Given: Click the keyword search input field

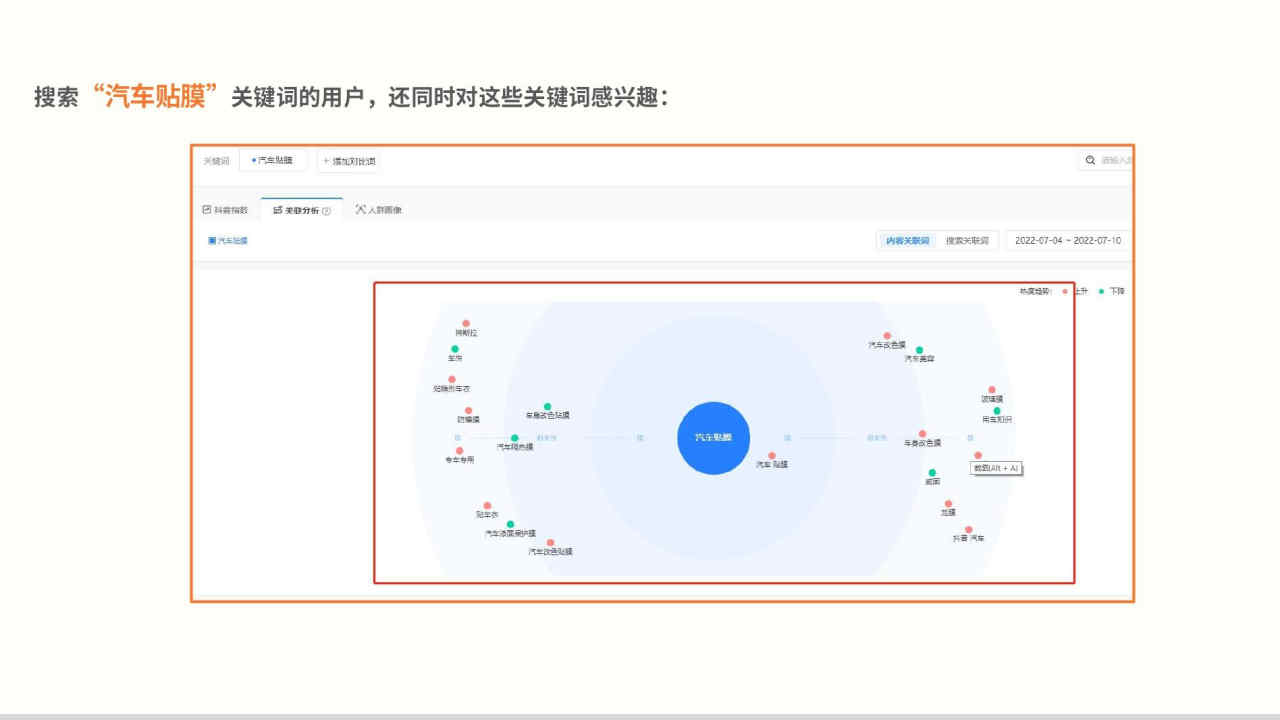Looking at the screenshot, I should pyautogui.click(x=1106, y=160).
